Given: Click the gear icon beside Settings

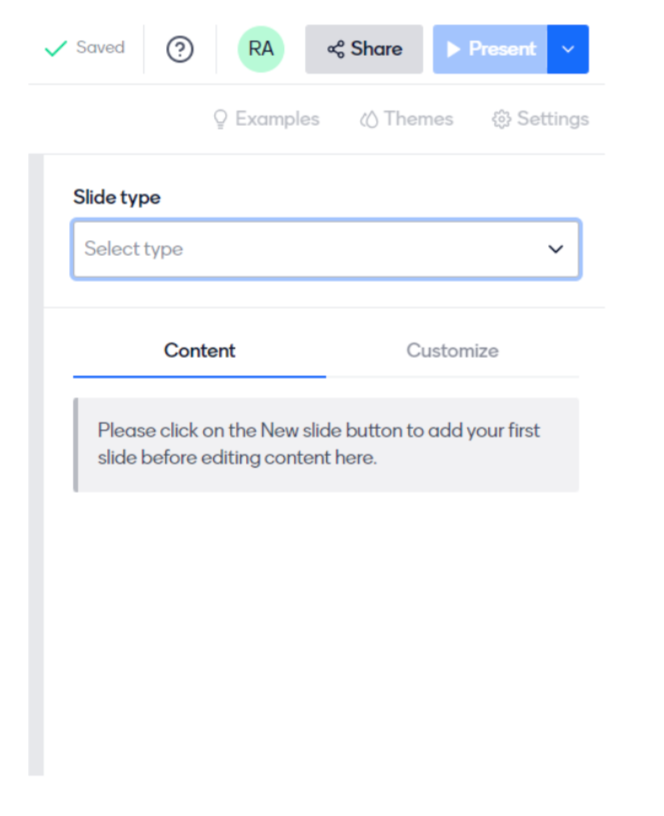Looking at the screenshot, I should (501, 119).
